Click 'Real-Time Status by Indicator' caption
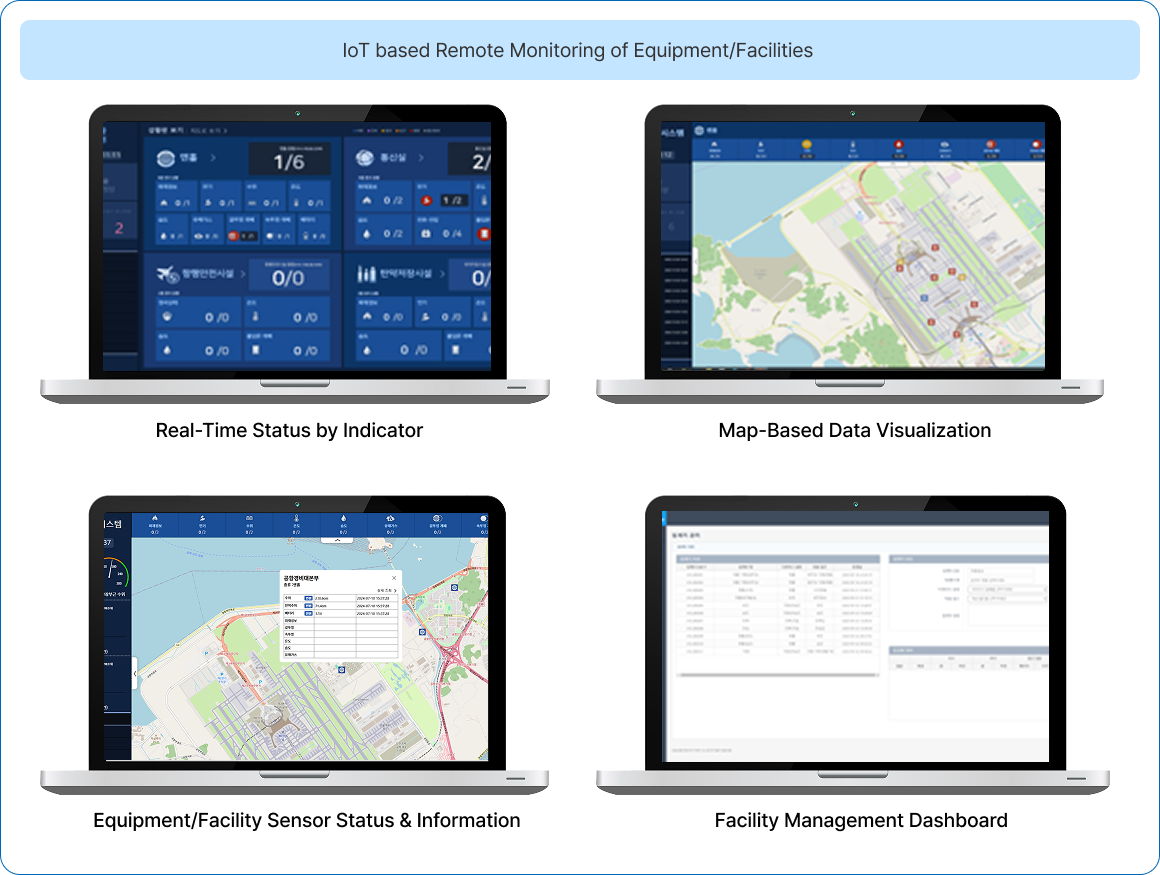The image size is (1160, 875). pyautogui.click(x=289, y=430)
